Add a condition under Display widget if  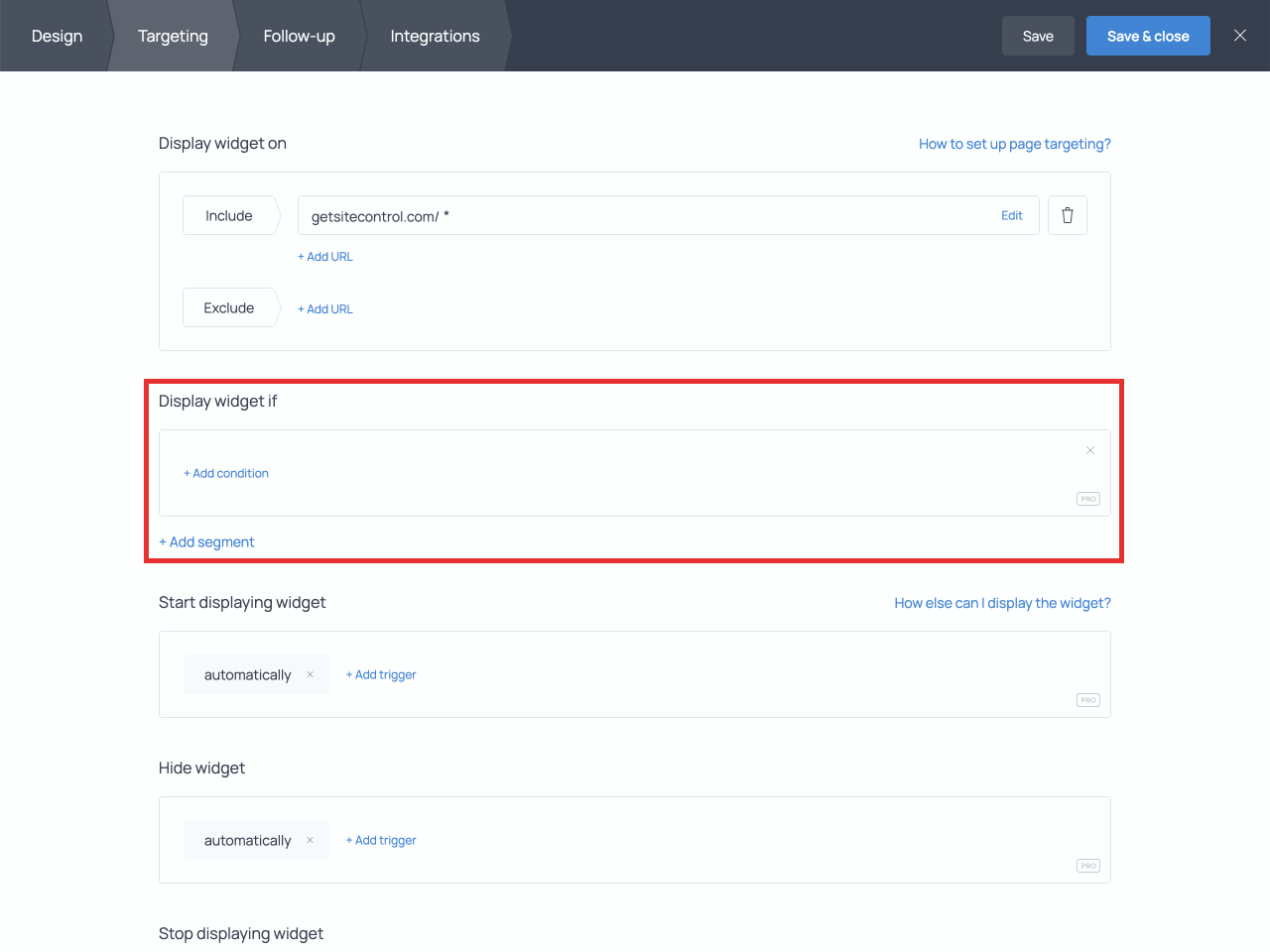point(226,473)
